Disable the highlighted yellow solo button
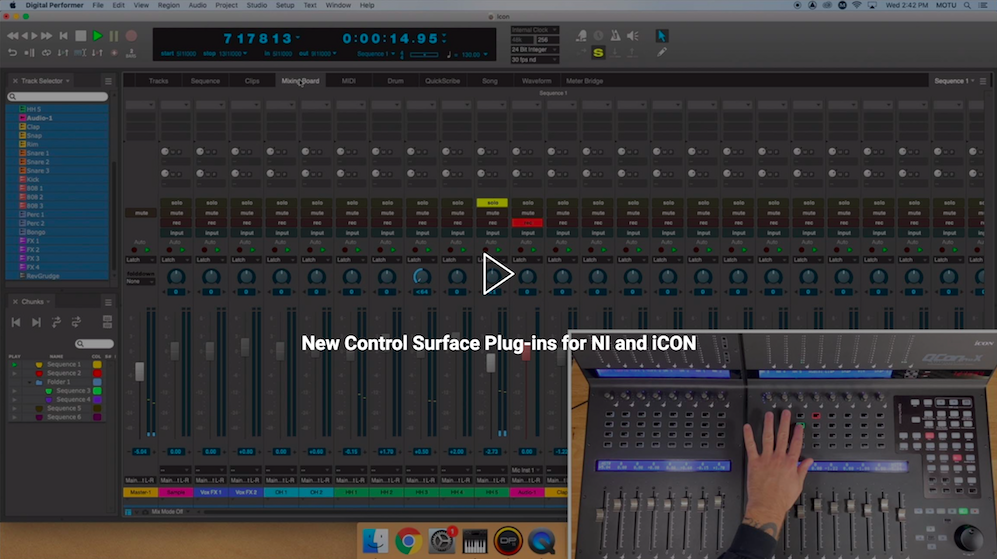Image resolution: width=997 pixels, height=559 pixels. [x=492, y=203]
